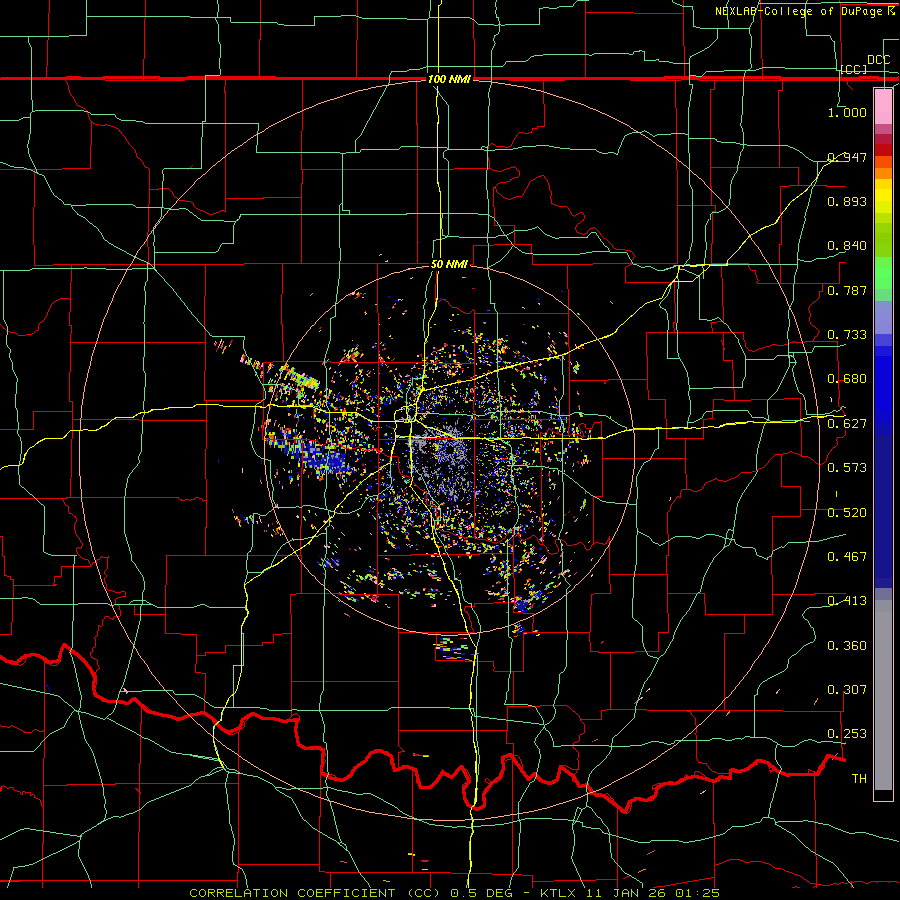Click the 0.5 DEG elevation text
Screen dimensions: 900x900
(480, 893)
